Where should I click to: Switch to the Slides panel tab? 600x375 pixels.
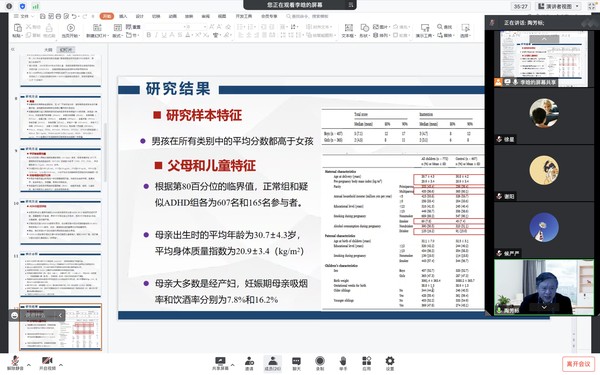(65, 50)
